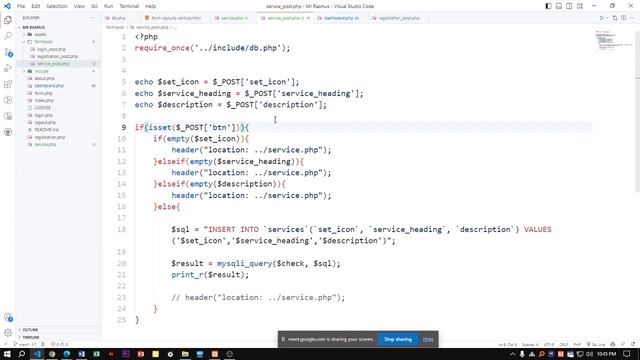
Task: Open the Help menu
Action: click(x=150, y=6)
